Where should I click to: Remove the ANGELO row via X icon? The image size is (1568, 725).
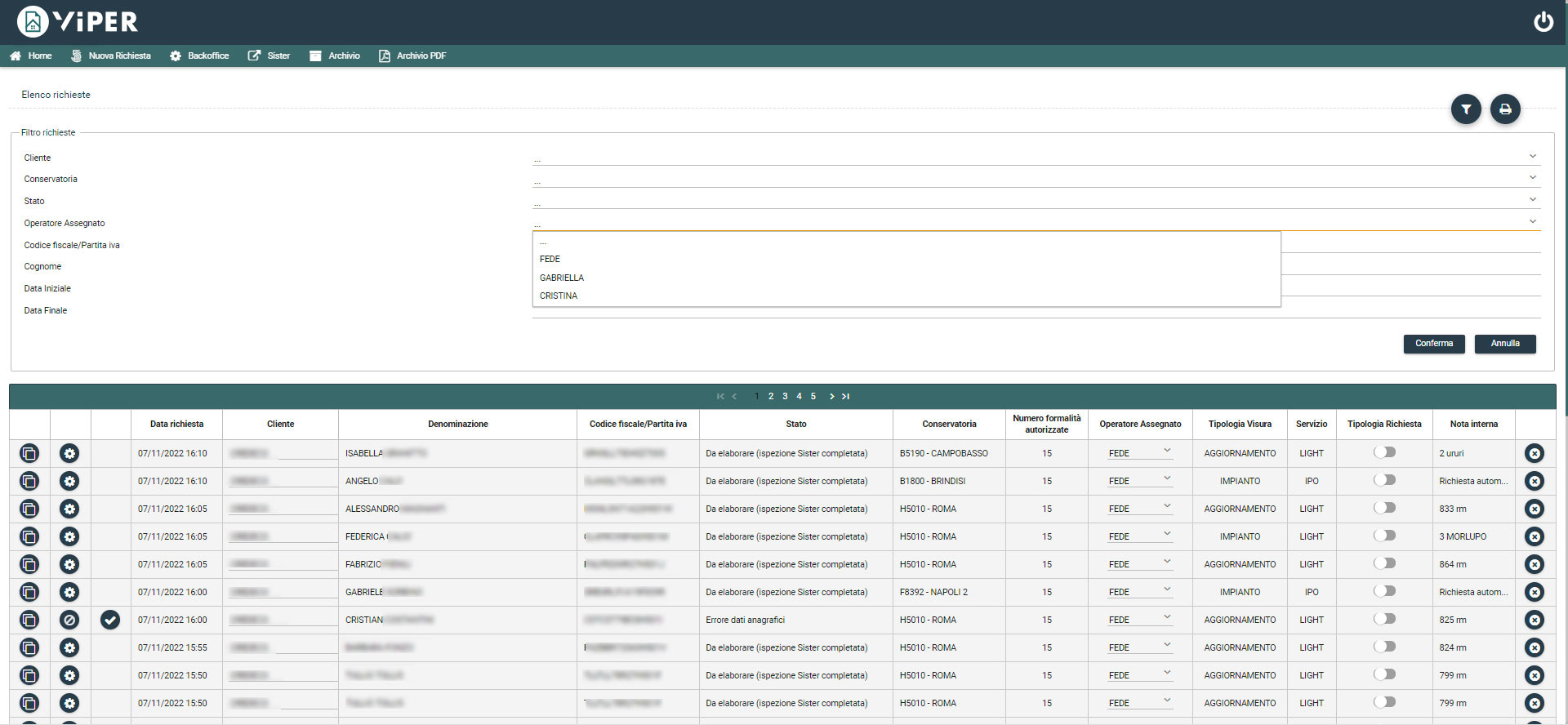1535,481
